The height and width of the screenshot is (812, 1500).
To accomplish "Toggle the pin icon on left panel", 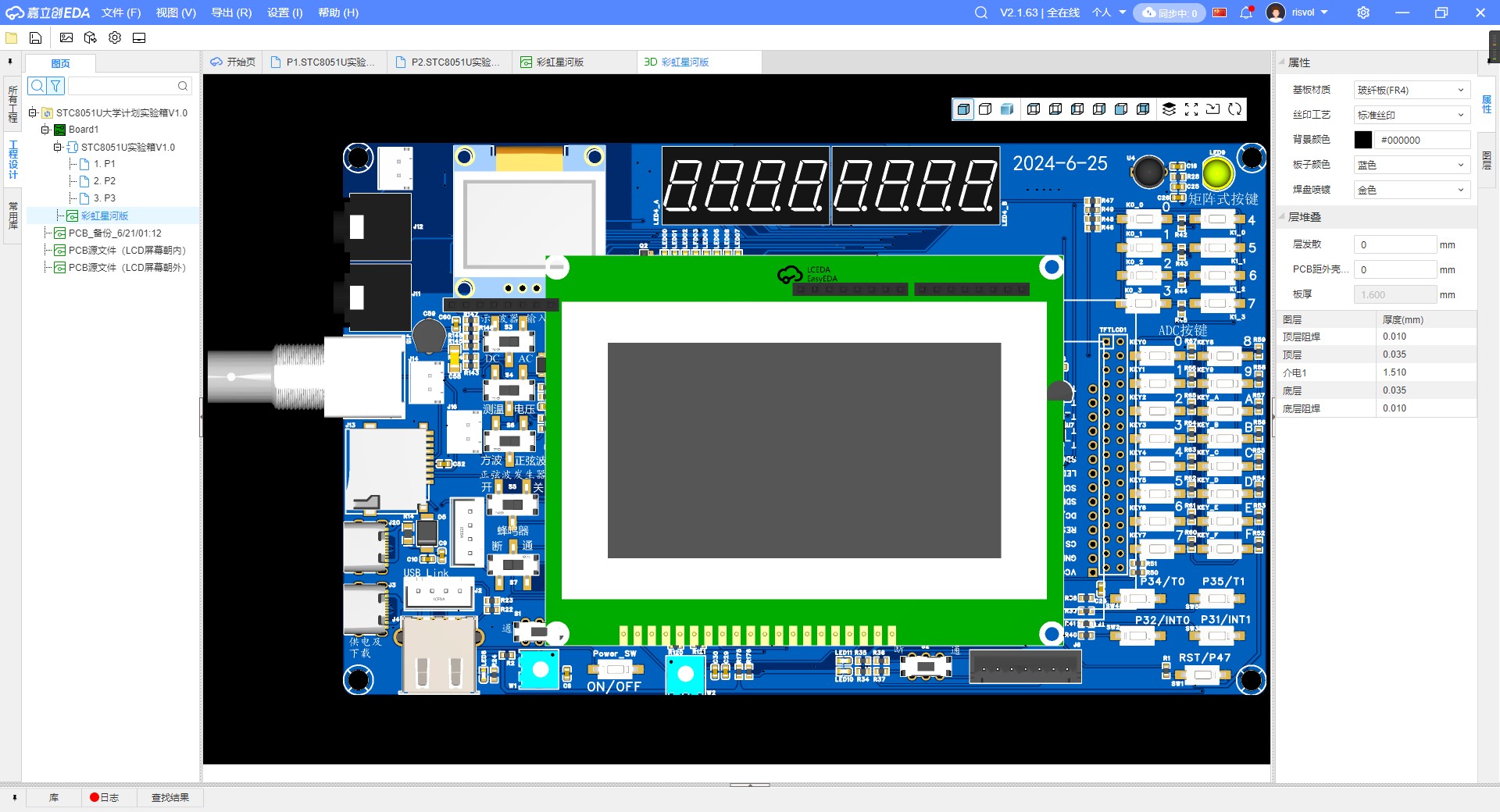I will pyautogui.click(x=10, y=61).
